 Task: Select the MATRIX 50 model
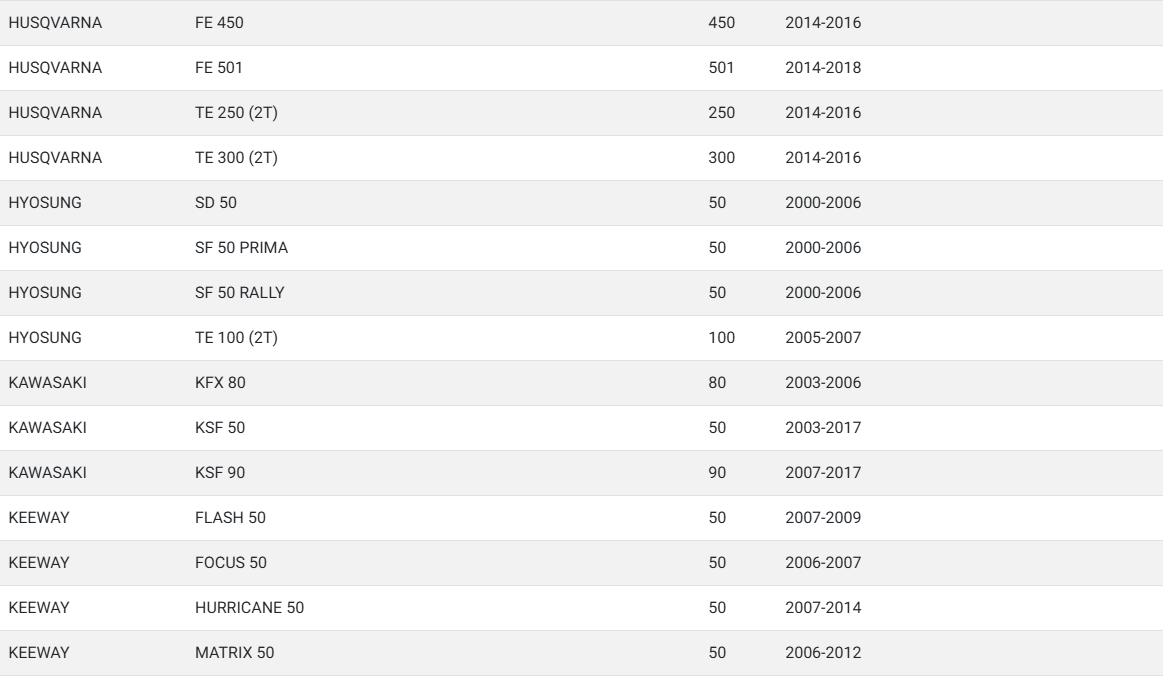(234, 653)
